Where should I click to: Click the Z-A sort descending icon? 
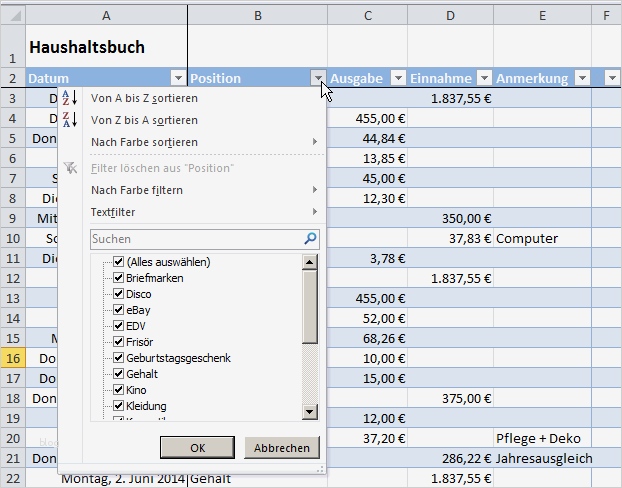click(x=70, y=119)
